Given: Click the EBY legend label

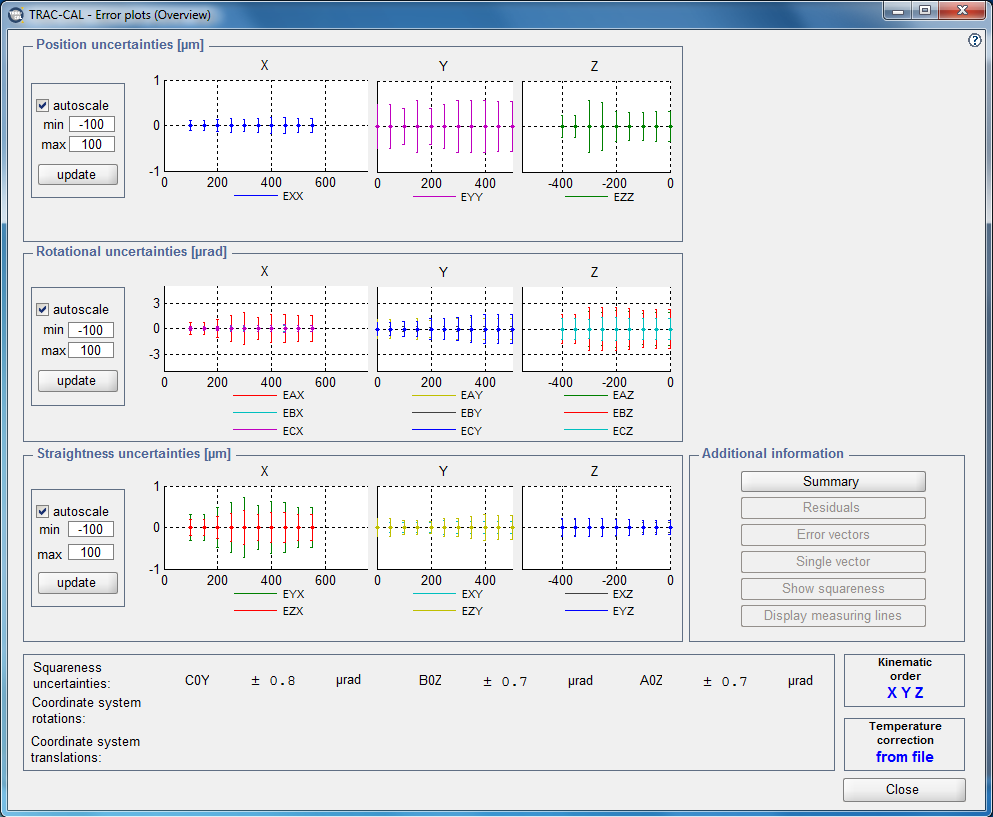Looking at the screenshot, I should pos(472,413).
